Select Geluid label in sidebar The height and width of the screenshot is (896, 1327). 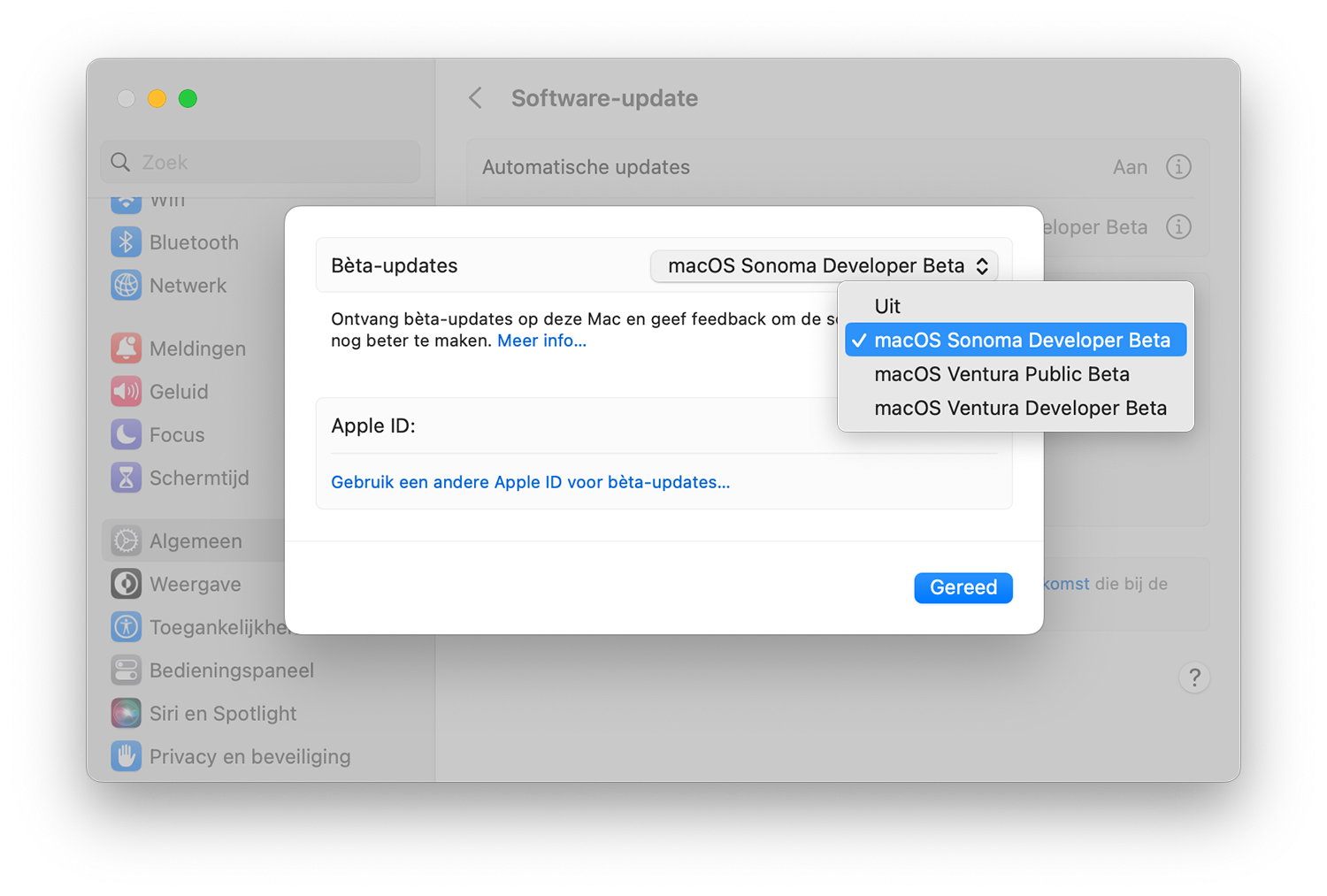tap(179, 392)
